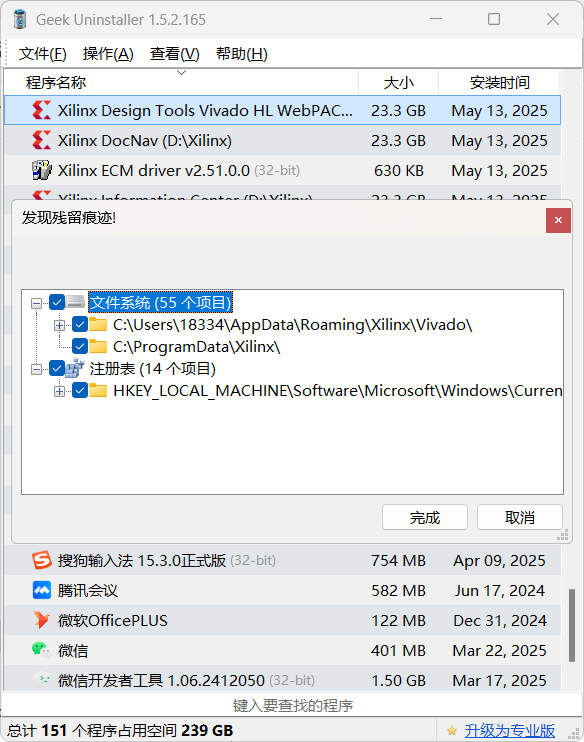584x742 pixels.
Task: Click the 微信开发者工具 icon
Action: click(x=42, y=680)
